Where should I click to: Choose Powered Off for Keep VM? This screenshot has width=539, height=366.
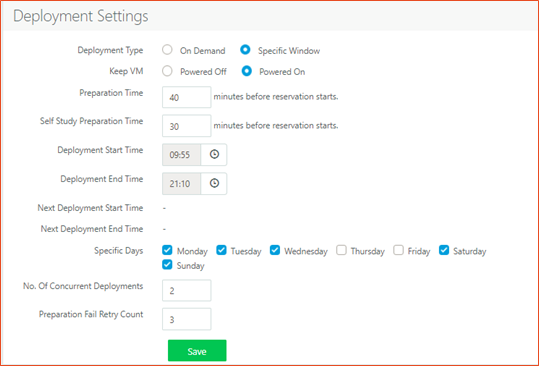(167, 71)
